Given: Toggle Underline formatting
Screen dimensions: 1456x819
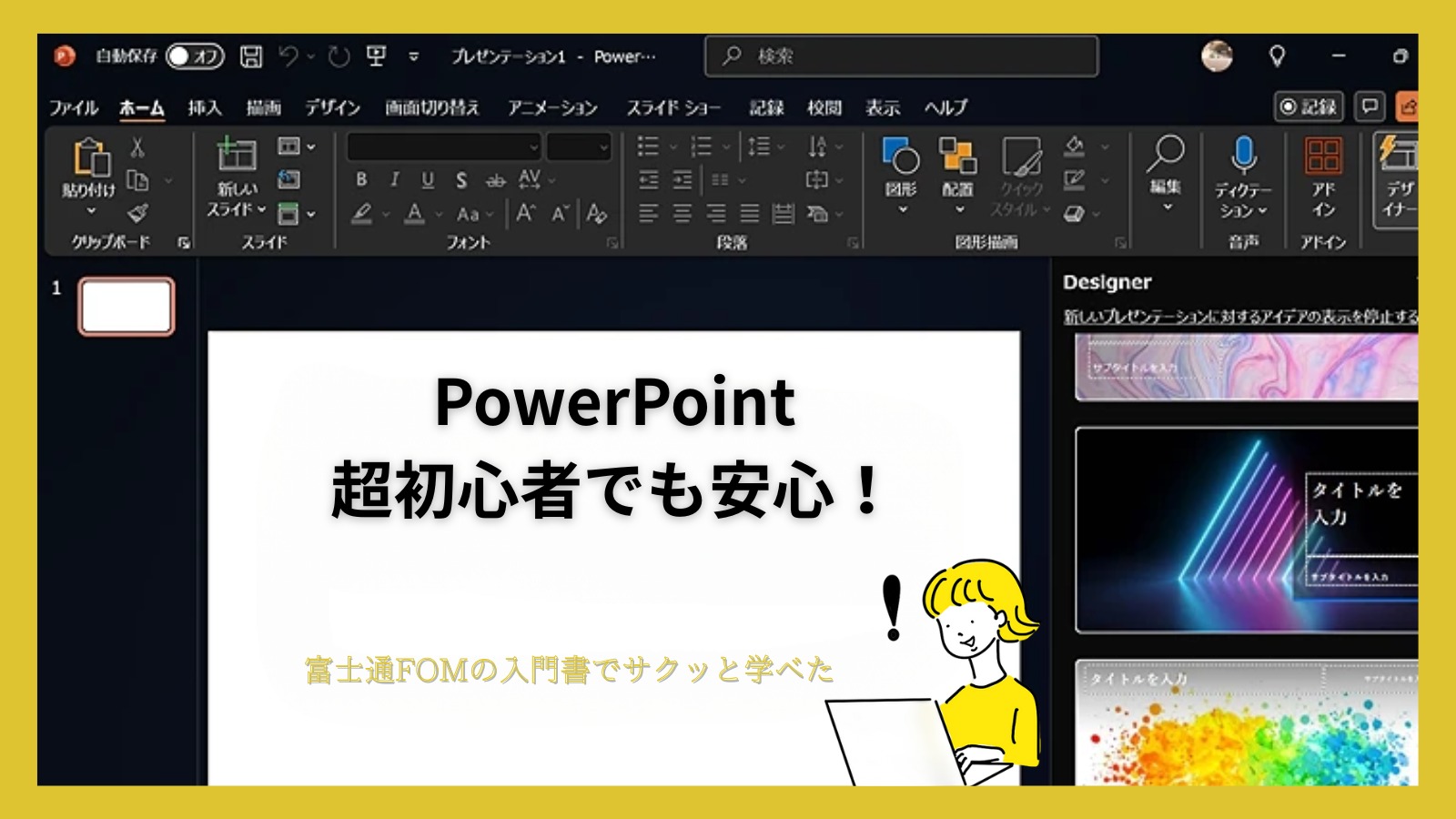Looking at the screenshot, I should tap(428, 180).
